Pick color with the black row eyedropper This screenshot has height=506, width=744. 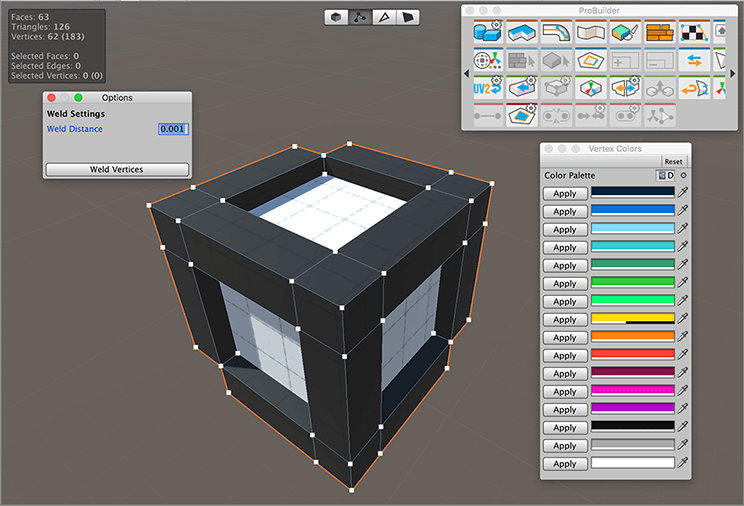point(682,426)
